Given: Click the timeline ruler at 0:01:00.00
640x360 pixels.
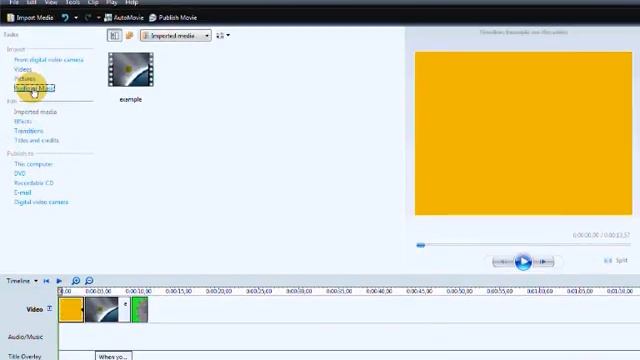Looking at the screenshot, I should click(540, 291).
